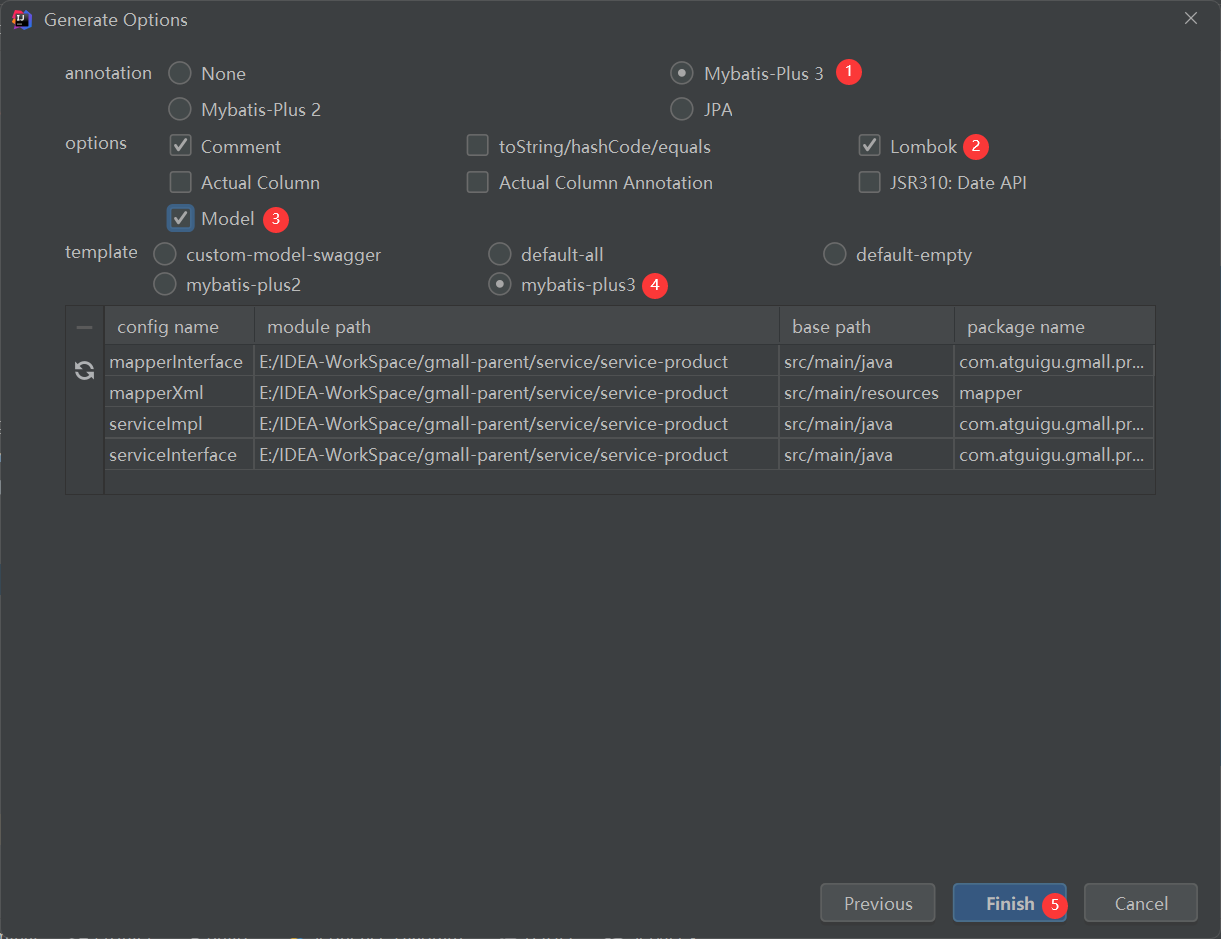Click base path cell of serviceImpl row
This screenshot has height=939, width=1221.
pyautogui.click(x=867, y=423)
